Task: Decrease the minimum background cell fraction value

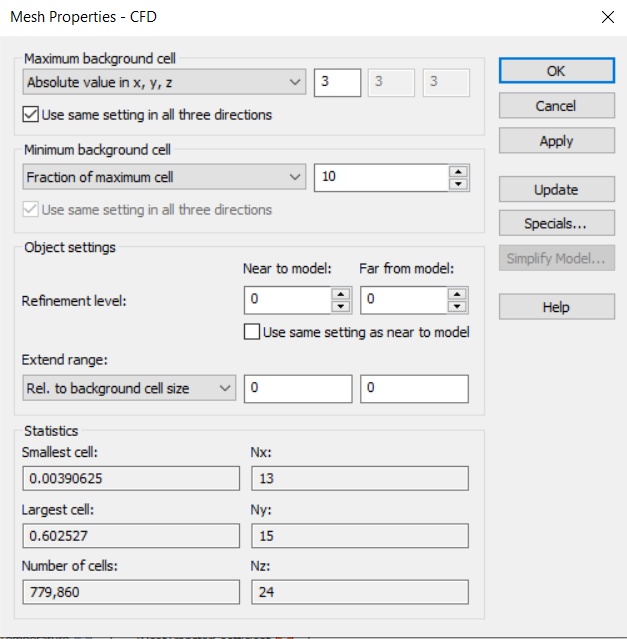Action: pyautogui.click(x=458, y=183)
